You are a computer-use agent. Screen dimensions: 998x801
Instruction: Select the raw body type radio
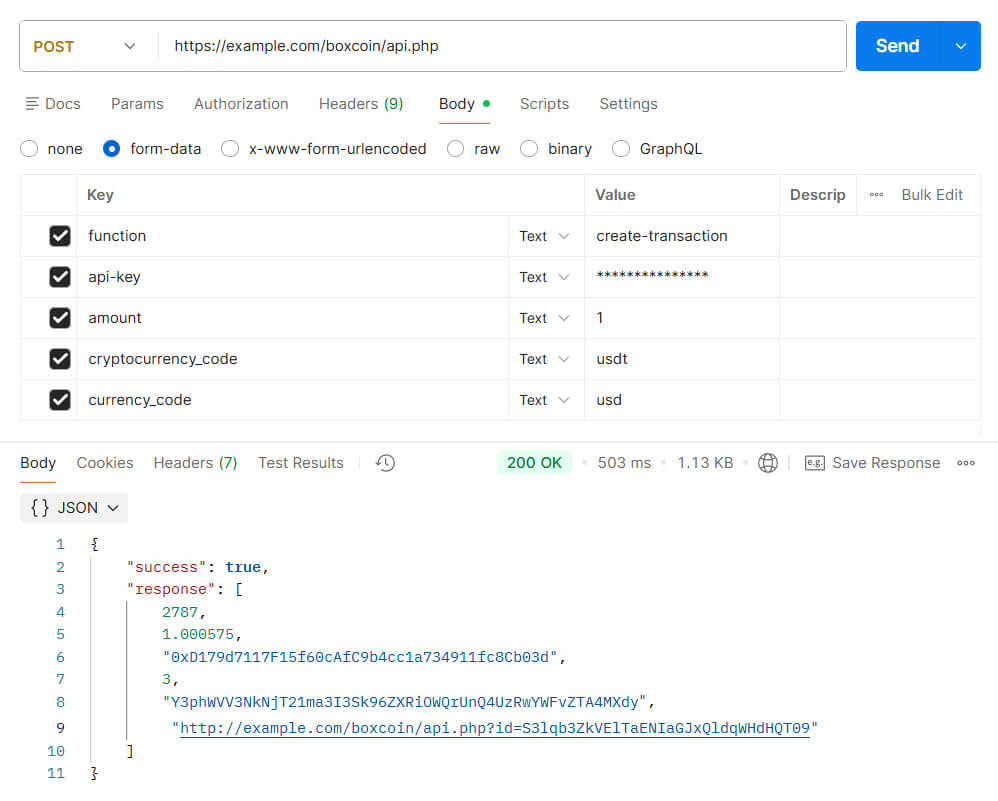(x=456, y=149)
